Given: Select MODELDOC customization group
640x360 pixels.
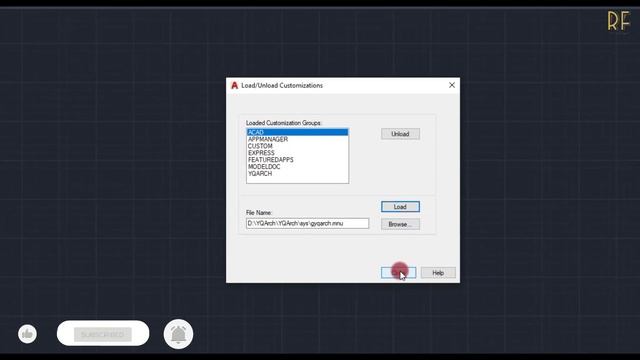Looking at the screenshot, I should pos(297,167).
